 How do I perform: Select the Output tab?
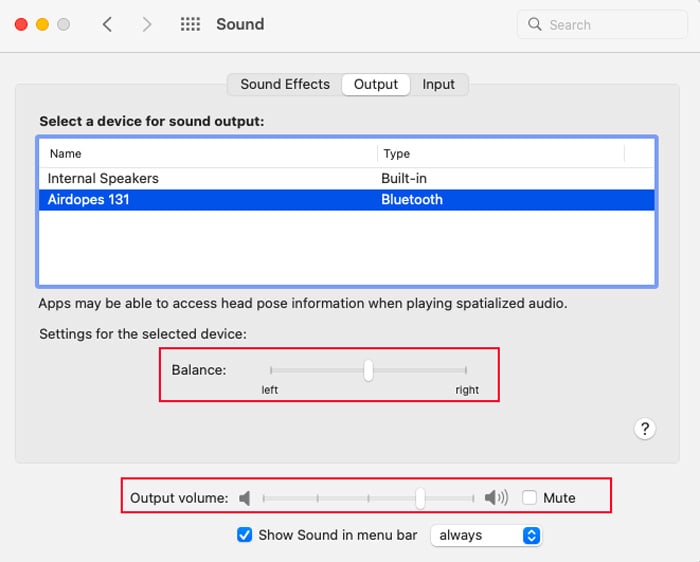[375, 84]
